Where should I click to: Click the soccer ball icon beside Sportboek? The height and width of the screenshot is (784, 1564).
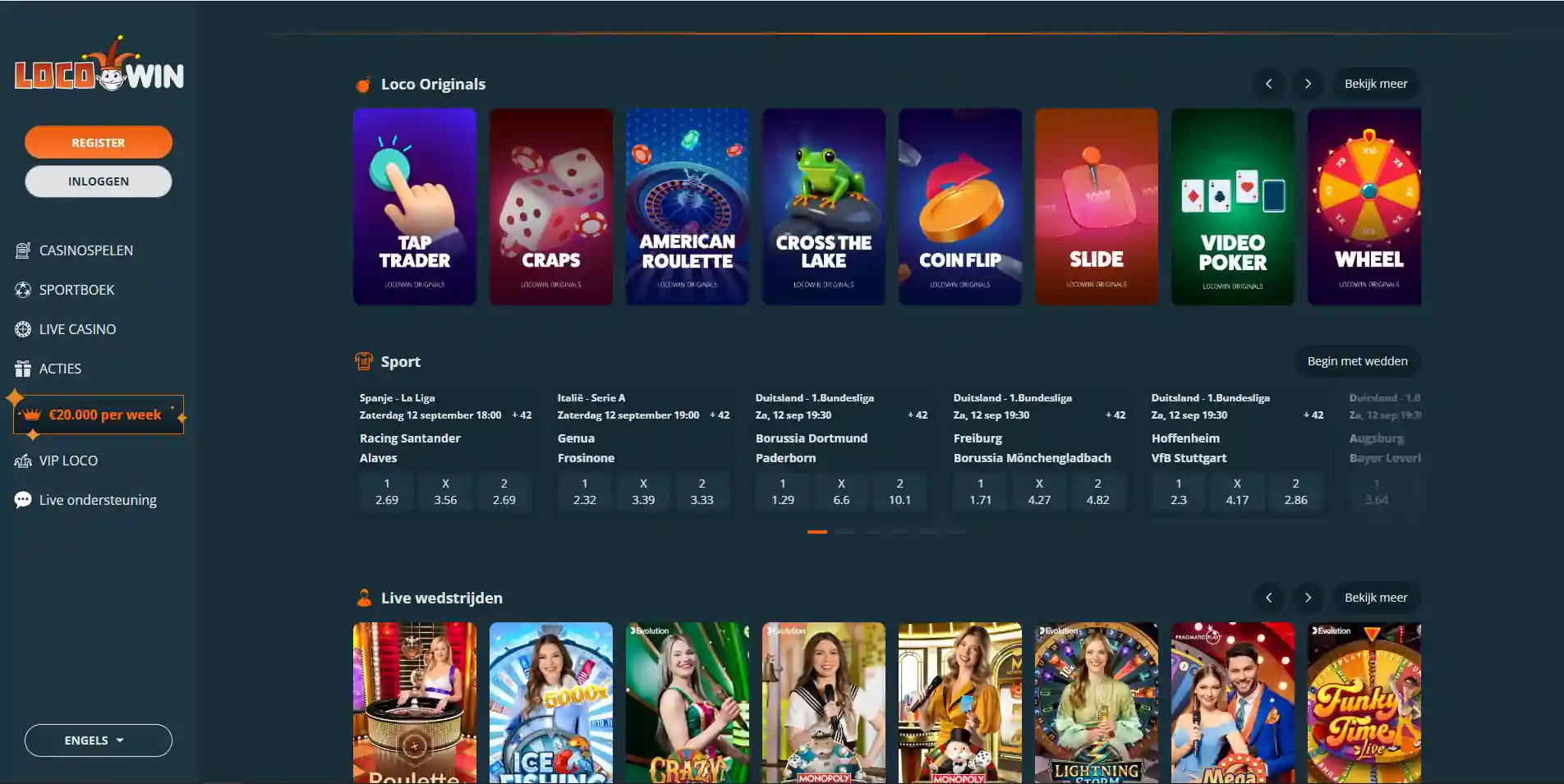pos(23,290)
